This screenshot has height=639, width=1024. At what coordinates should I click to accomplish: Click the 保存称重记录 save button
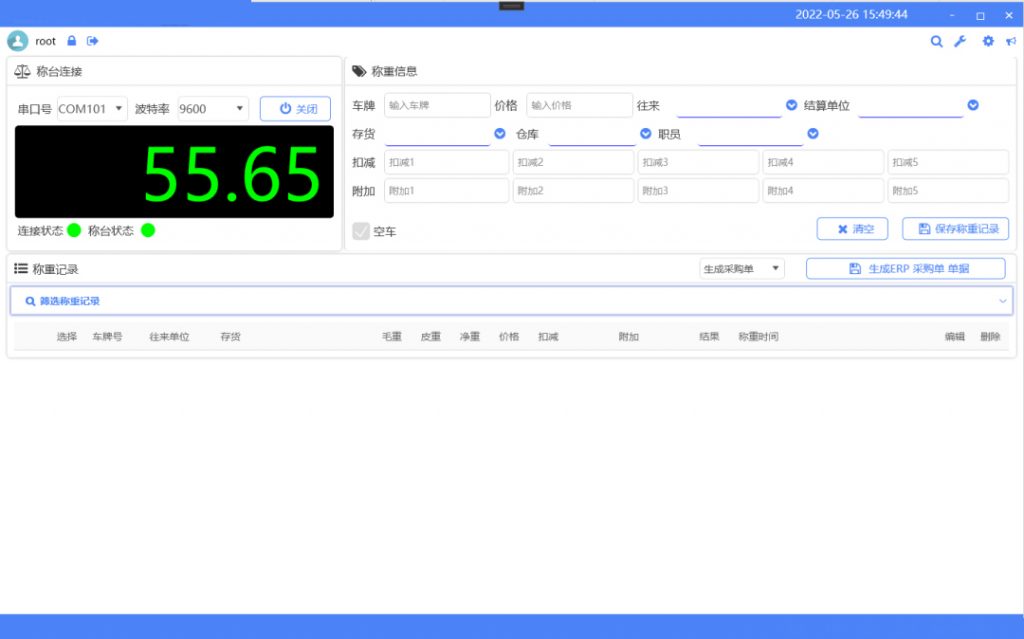click(x=955, y=229)
